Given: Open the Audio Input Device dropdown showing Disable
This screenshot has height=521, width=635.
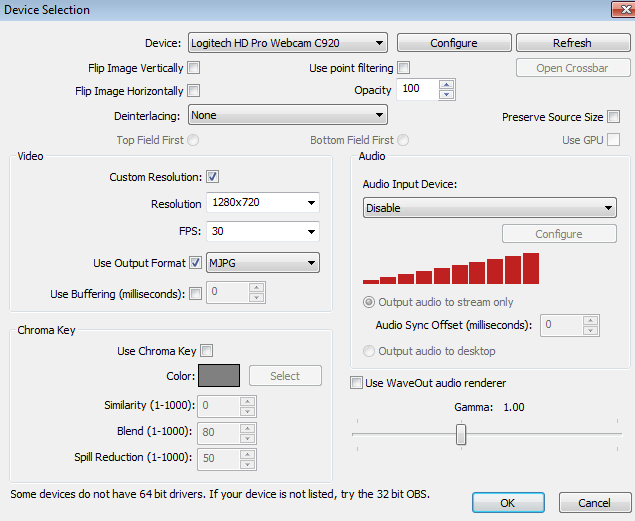Looking at the screenshot, I should (x=490, y=208).
